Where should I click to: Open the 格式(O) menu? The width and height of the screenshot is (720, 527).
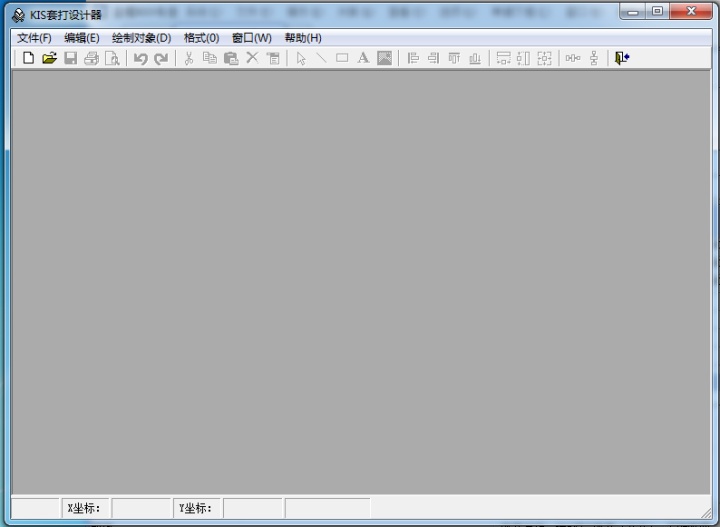pos(201,38)
